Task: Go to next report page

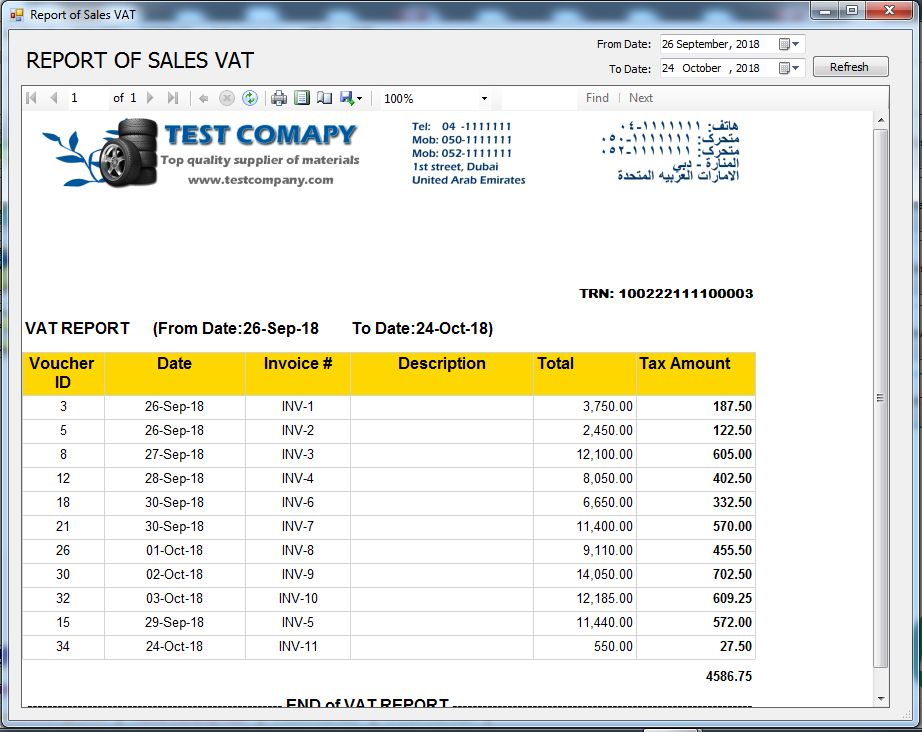Action: coord(150,98)
